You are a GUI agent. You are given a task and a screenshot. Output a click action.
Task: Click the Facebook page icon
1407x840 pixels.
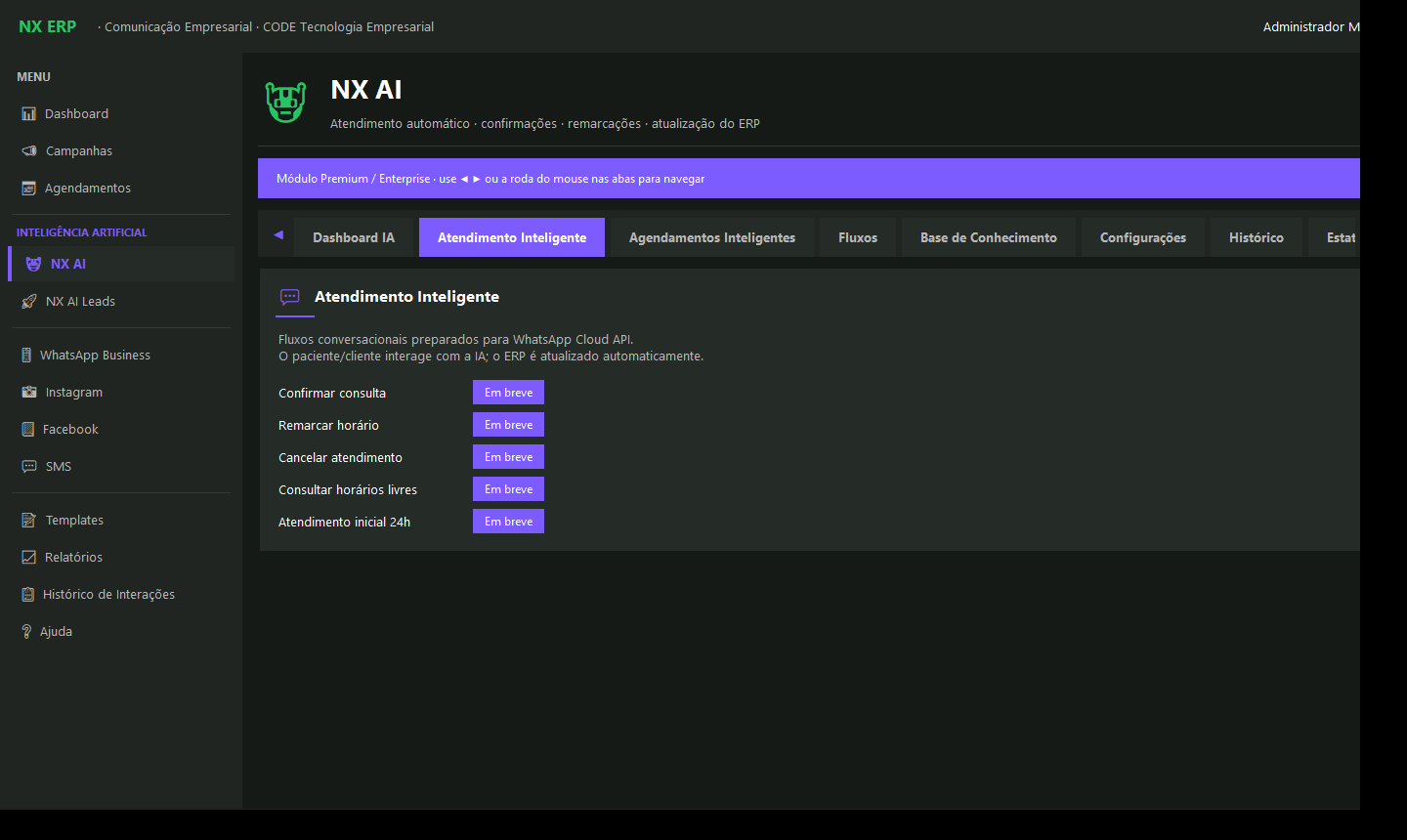point(27,430)
